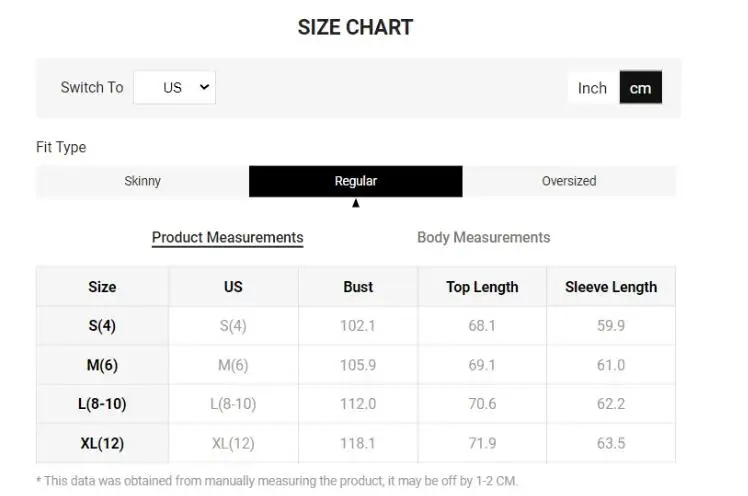Screen dimensions: 748x496
Task: Click the 63.5 sleeve length cell
Action: click(610, 443)
